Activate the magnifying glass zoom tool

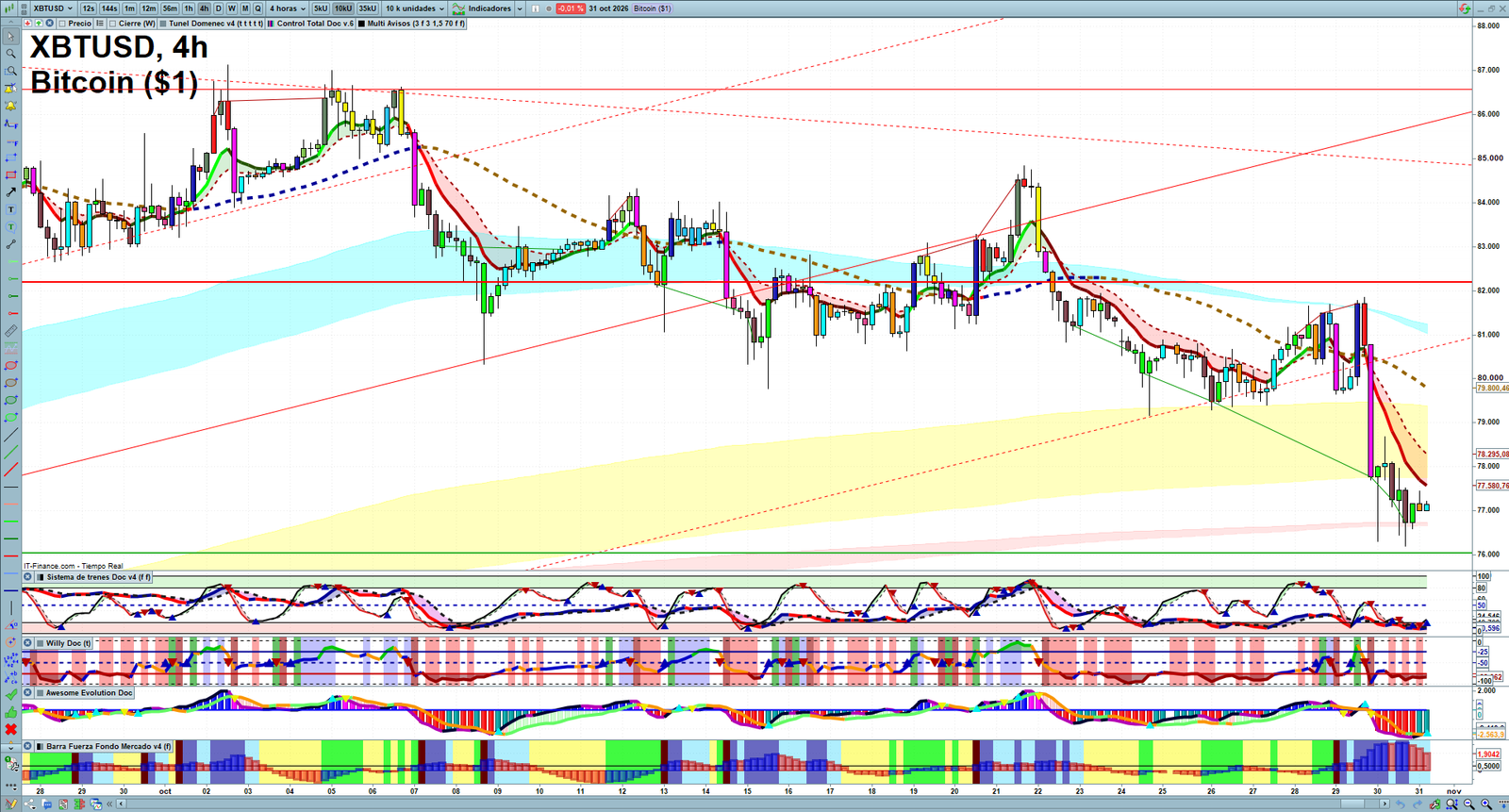point(10,54)
